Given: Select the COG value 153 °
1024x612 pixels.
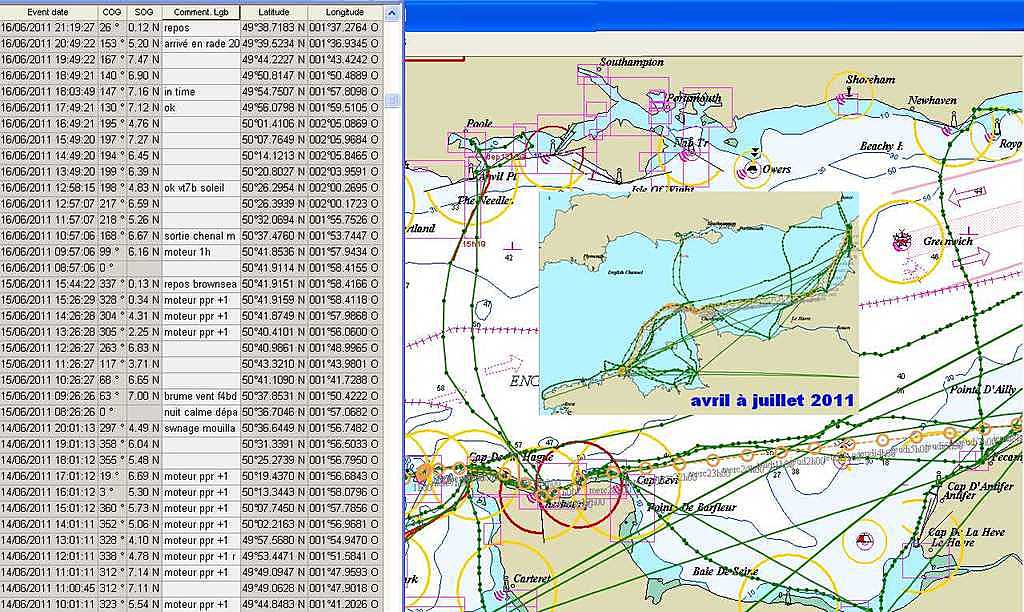Looking at the screenshot, I should pyautogui.click(x=110, y=43).
